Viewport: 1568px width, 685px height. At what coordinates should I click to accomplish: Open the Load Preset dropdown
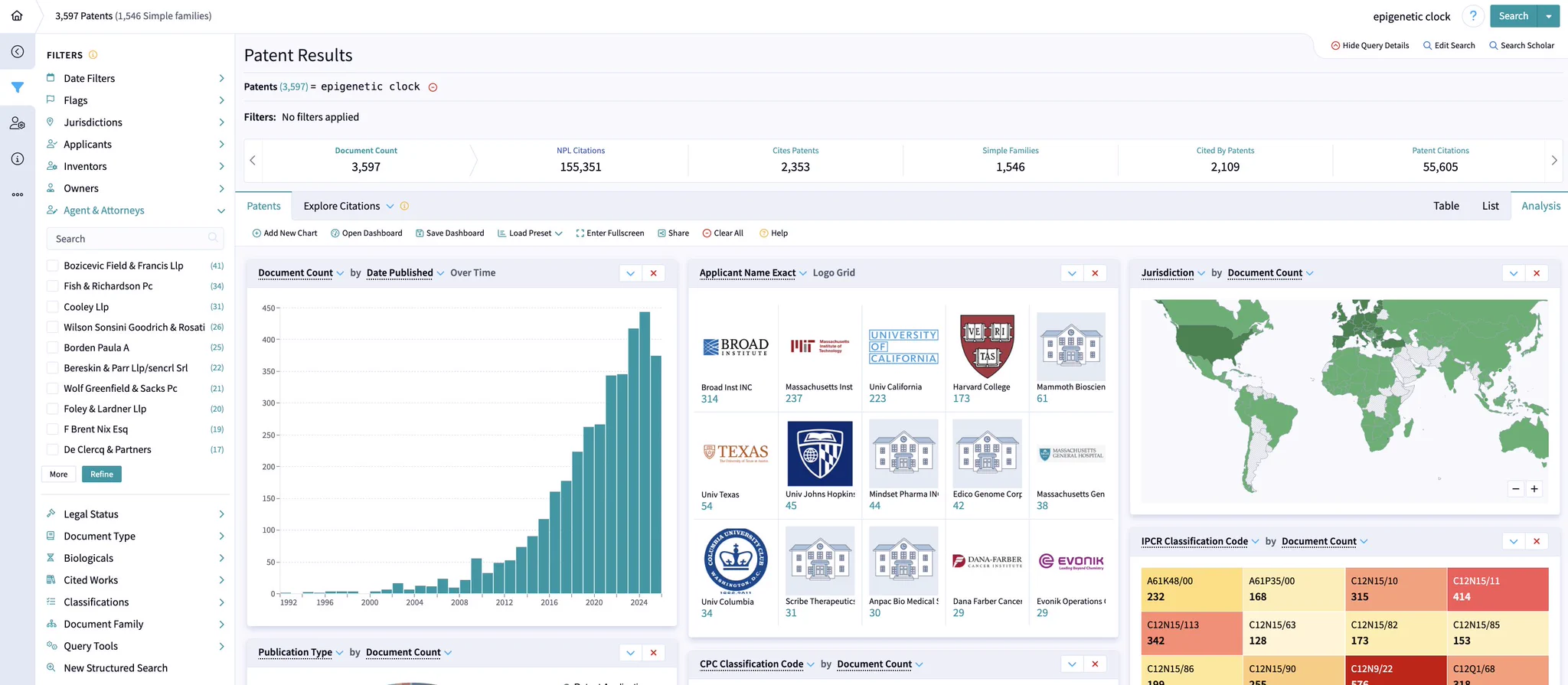coord(530,233)
